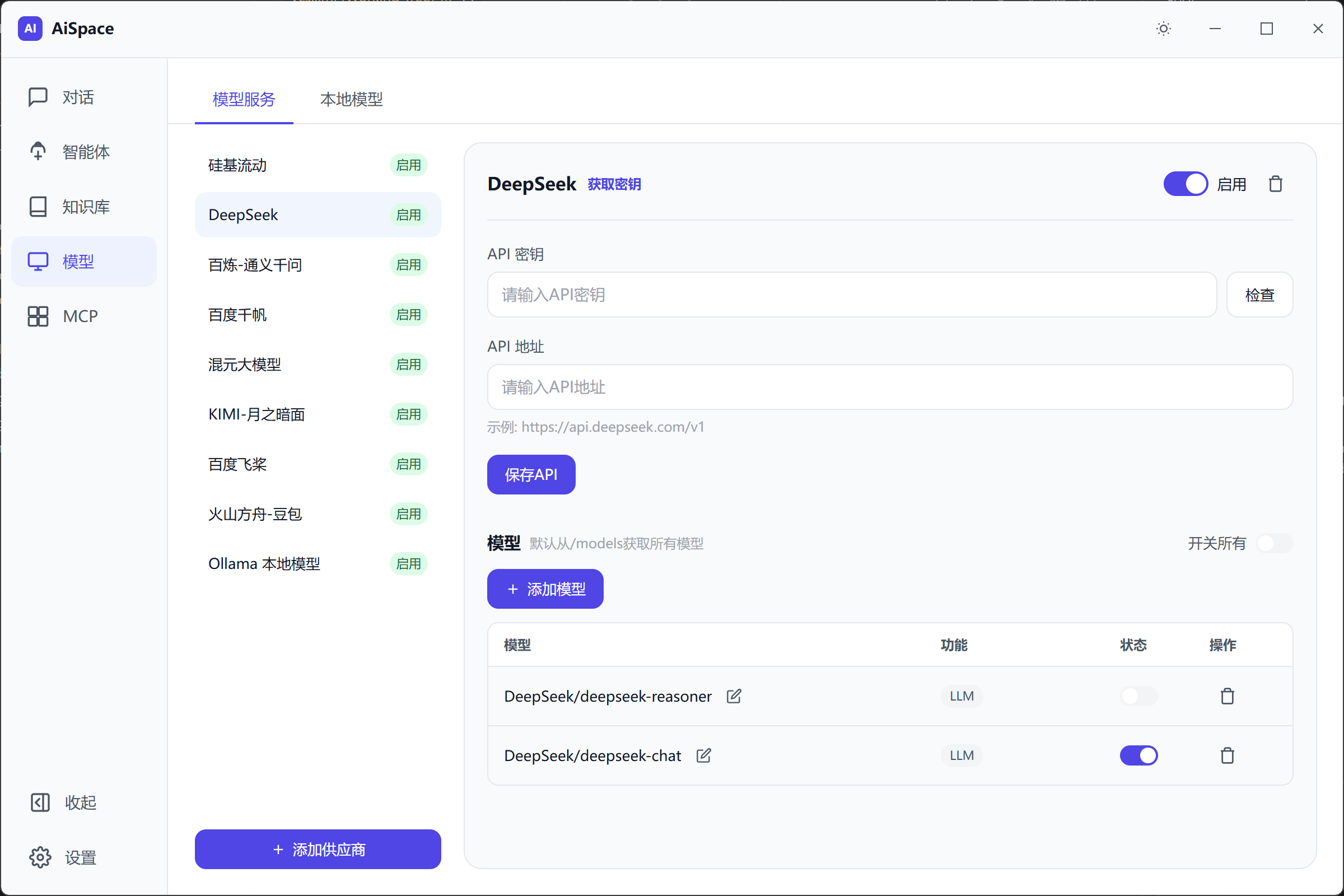
Task: Click 状态 column header
Action: click(x=1133, y=645)
